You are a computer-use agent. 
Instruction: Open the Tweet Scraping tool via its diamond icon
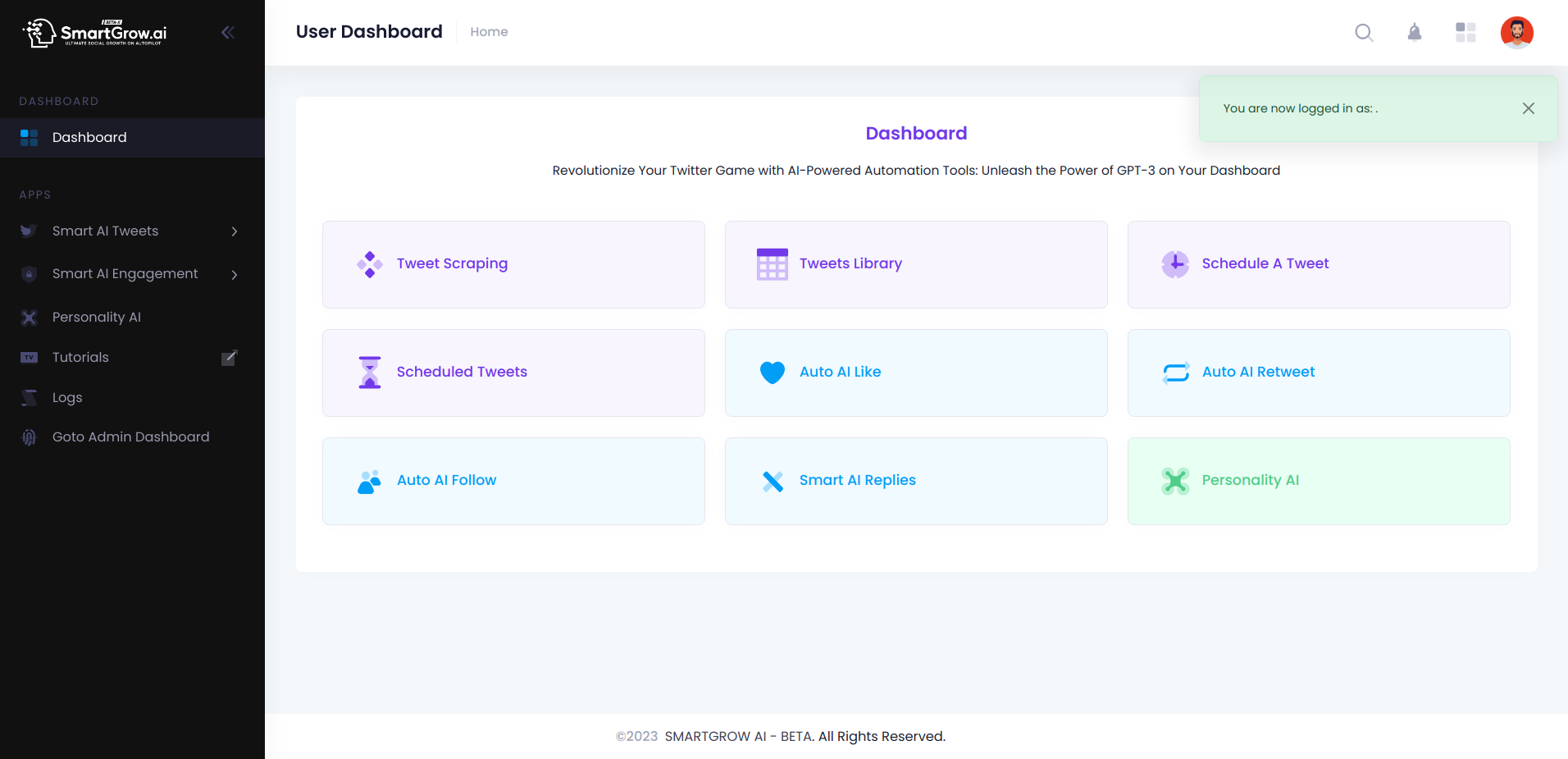click(x=370, y=263)
